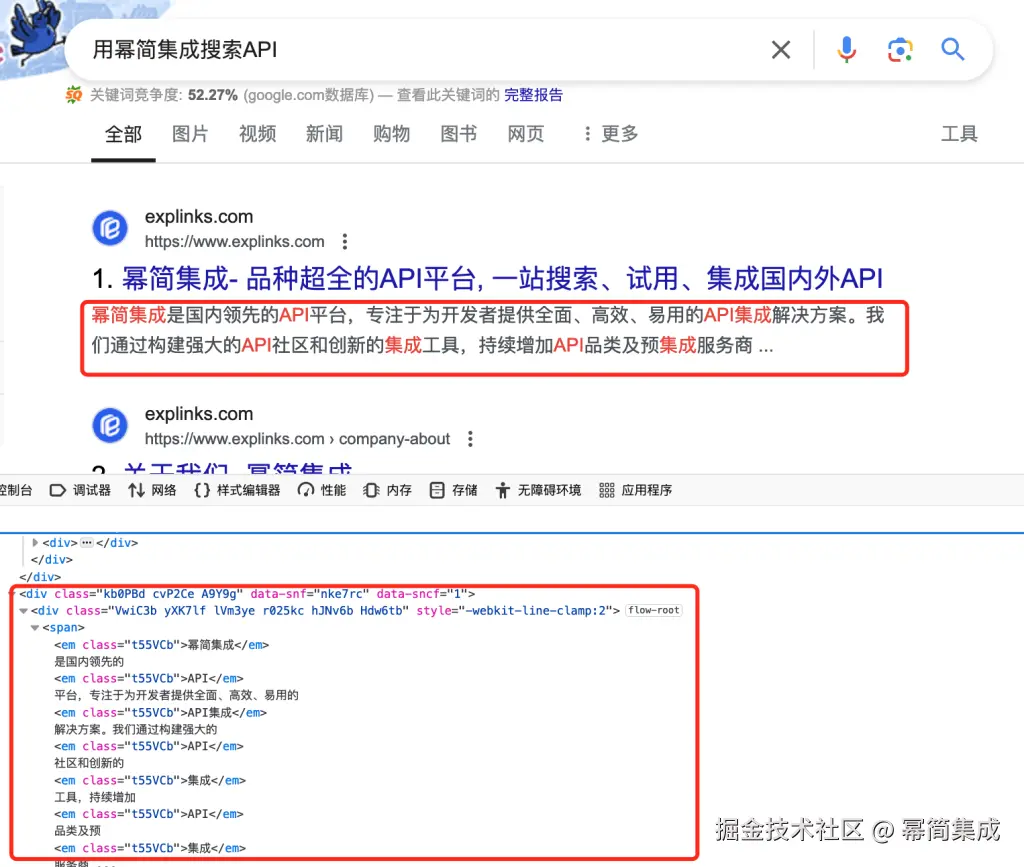Click the favicon of the company-about result
This screenshot has height=867, width=1024.
tap(110, 426)
